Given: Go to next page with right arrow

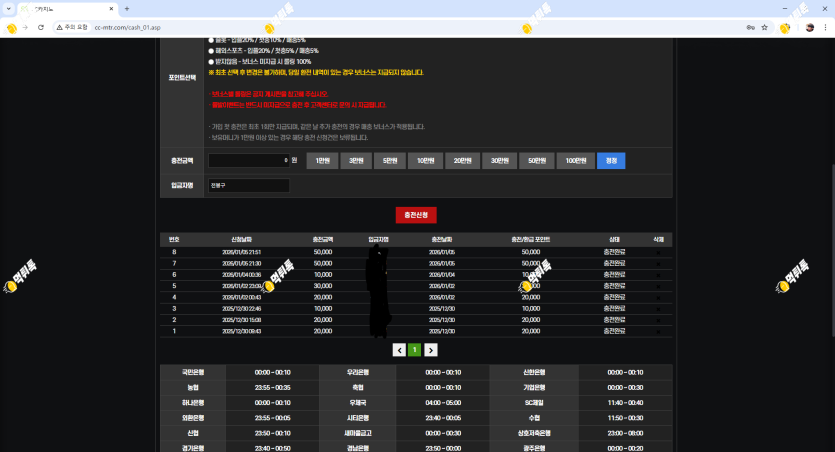Looking at the screenshot, I should pyautogui.click(x=431, y=350).
